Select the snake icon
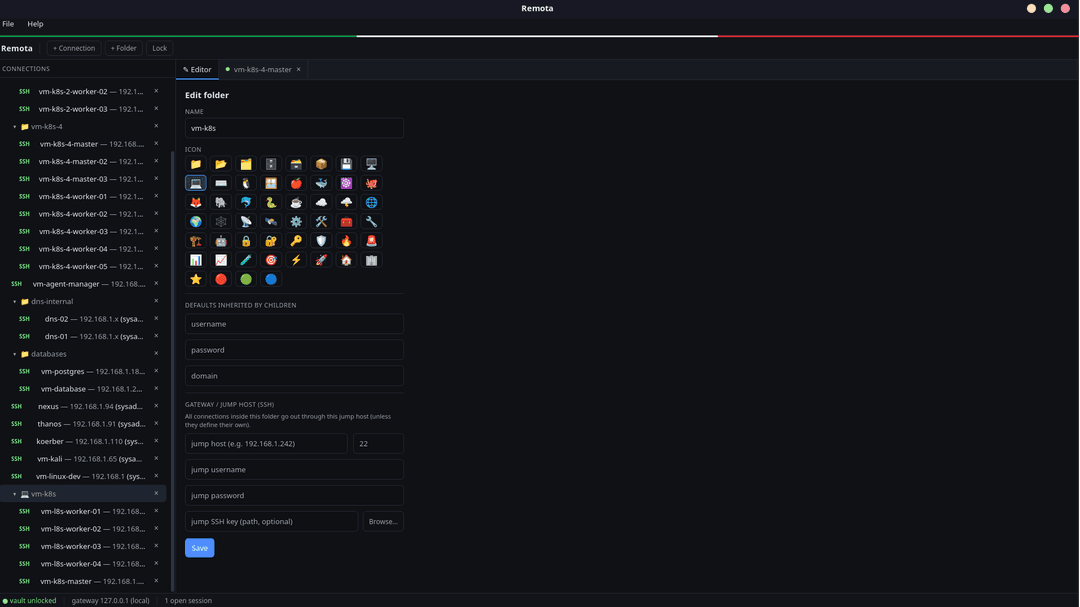The height and width of the screenshot is (607, 1080). (x=271, y=203)
